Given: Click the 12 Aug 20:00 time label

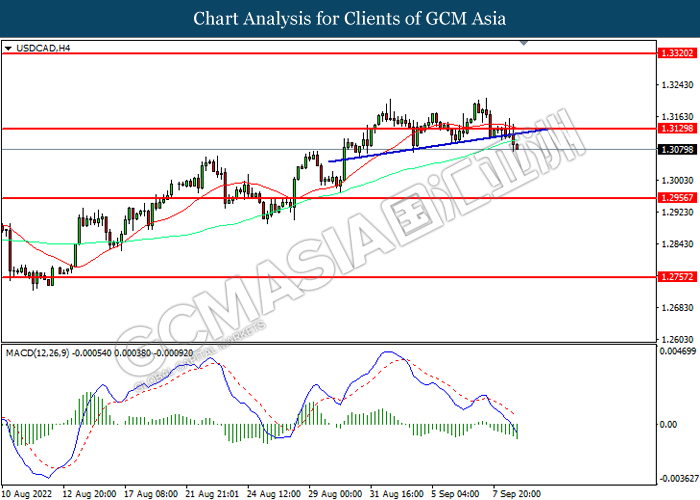Looking at the screenshot, I should pyautogui.click(x=89, y=494).
